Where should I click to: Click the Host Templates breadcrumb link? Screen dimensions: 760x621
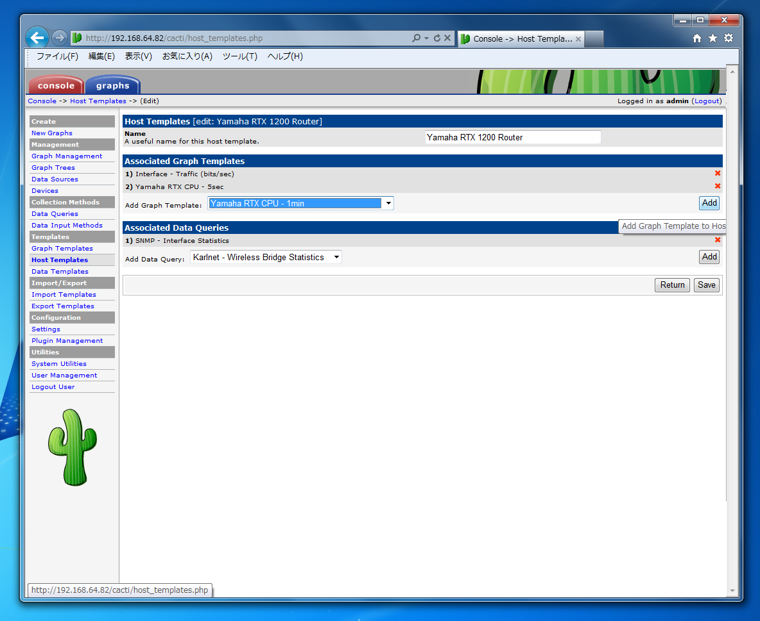tap(98, 101)
